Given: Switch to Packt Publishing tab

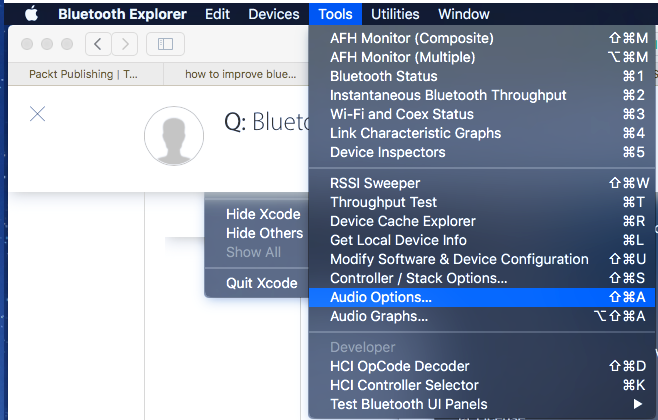Looking at the screenshot, I should (x=86, y=74).
